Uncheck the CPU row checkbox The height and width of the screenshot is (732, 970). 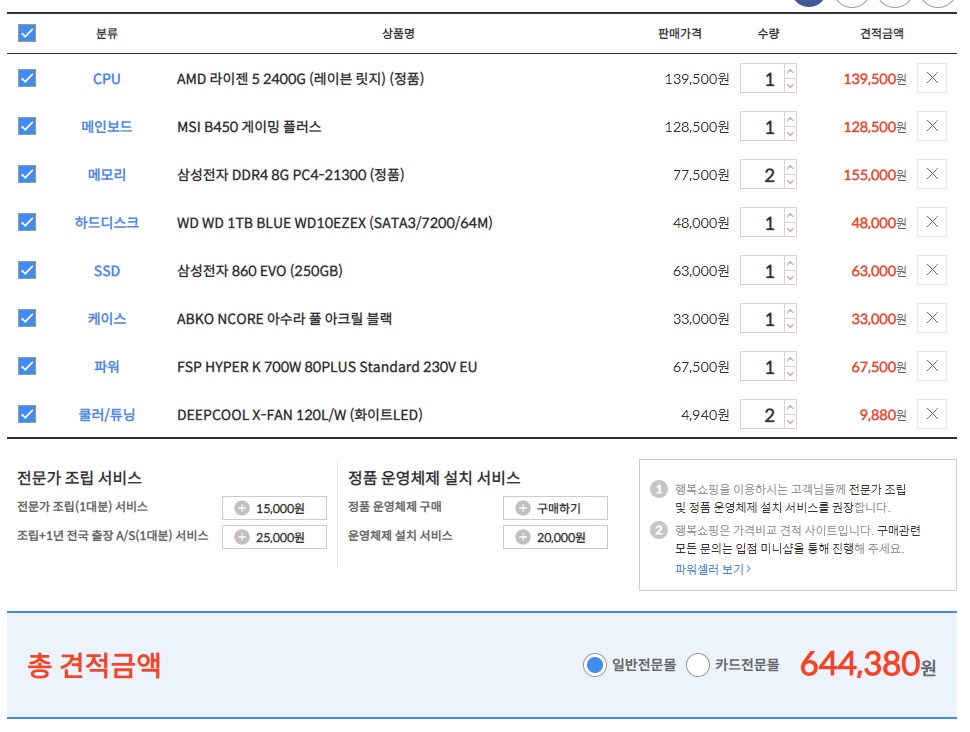pyautogui.click(x=27, y=78)
